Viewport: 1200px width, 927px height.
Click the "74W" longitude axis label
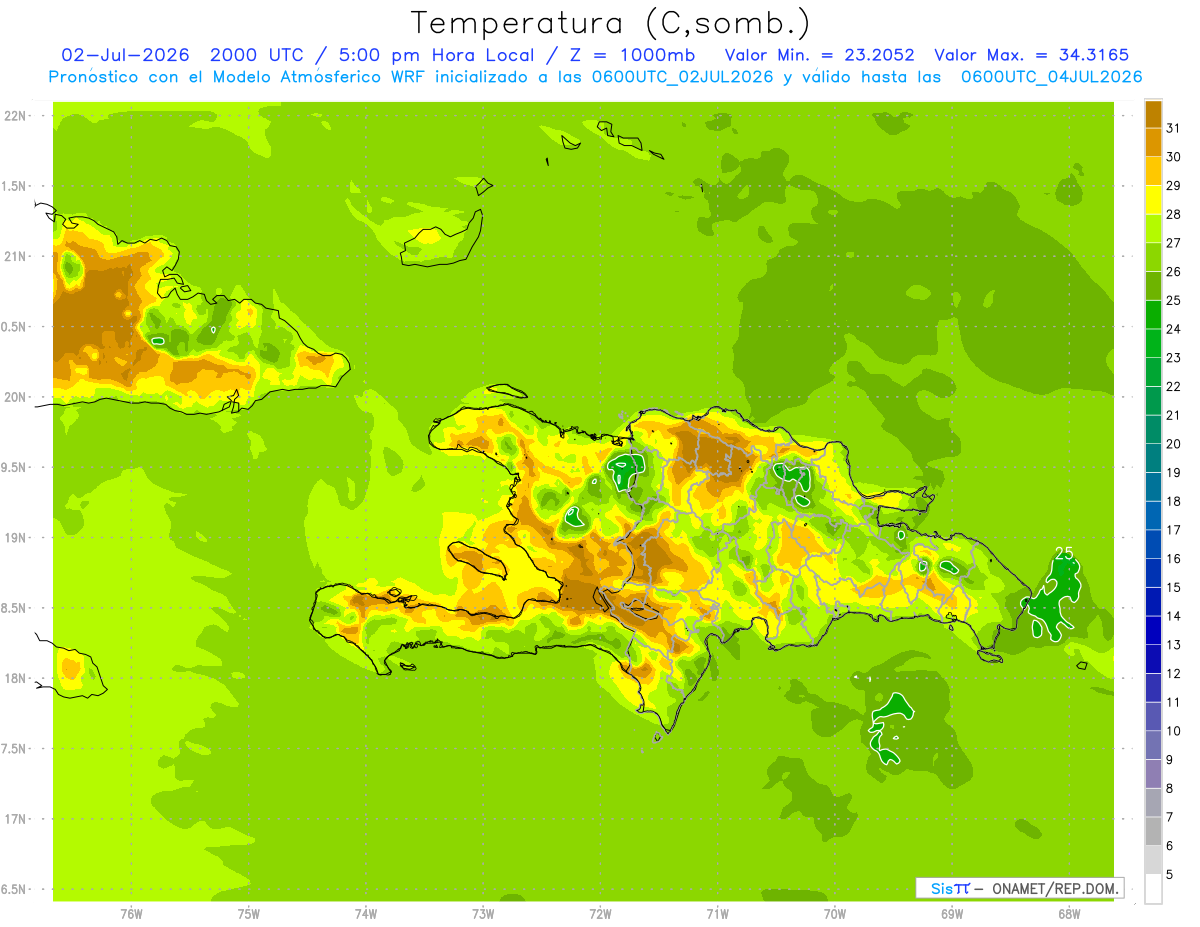[366, 914]
